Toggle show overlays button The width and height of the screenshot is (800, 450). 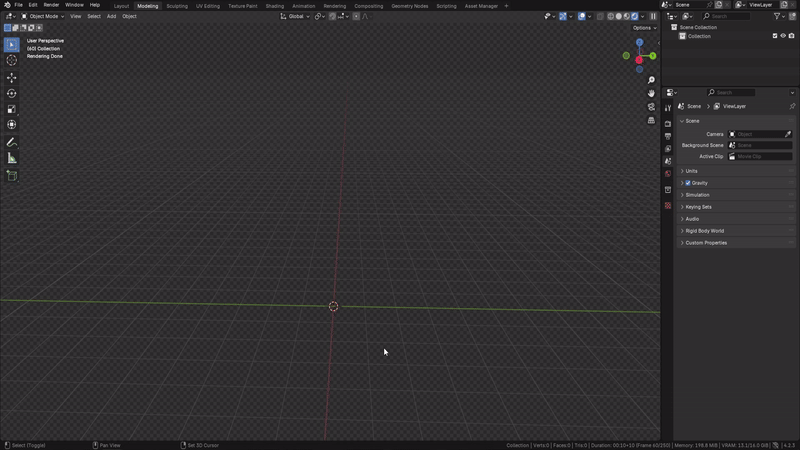[x=582, y=16]
